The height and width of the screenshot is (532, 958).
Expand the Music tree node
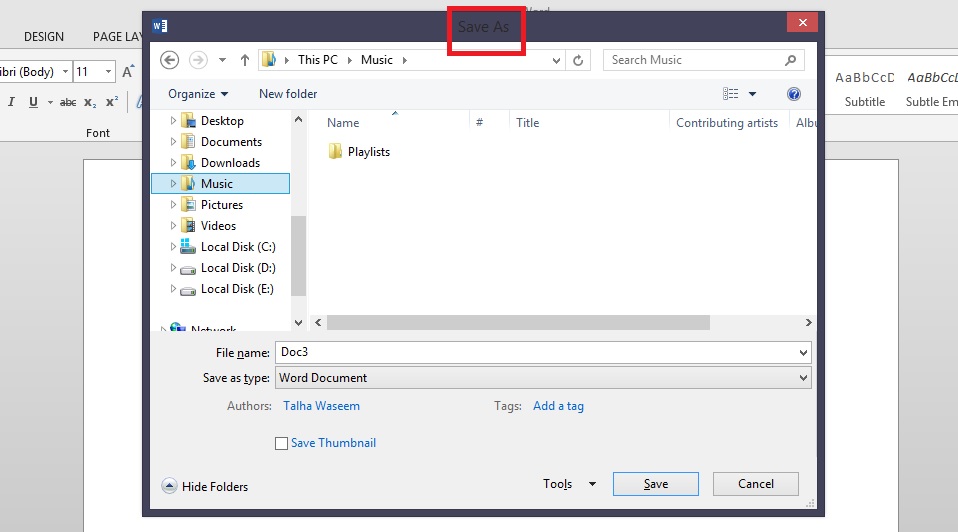point(173,183)
